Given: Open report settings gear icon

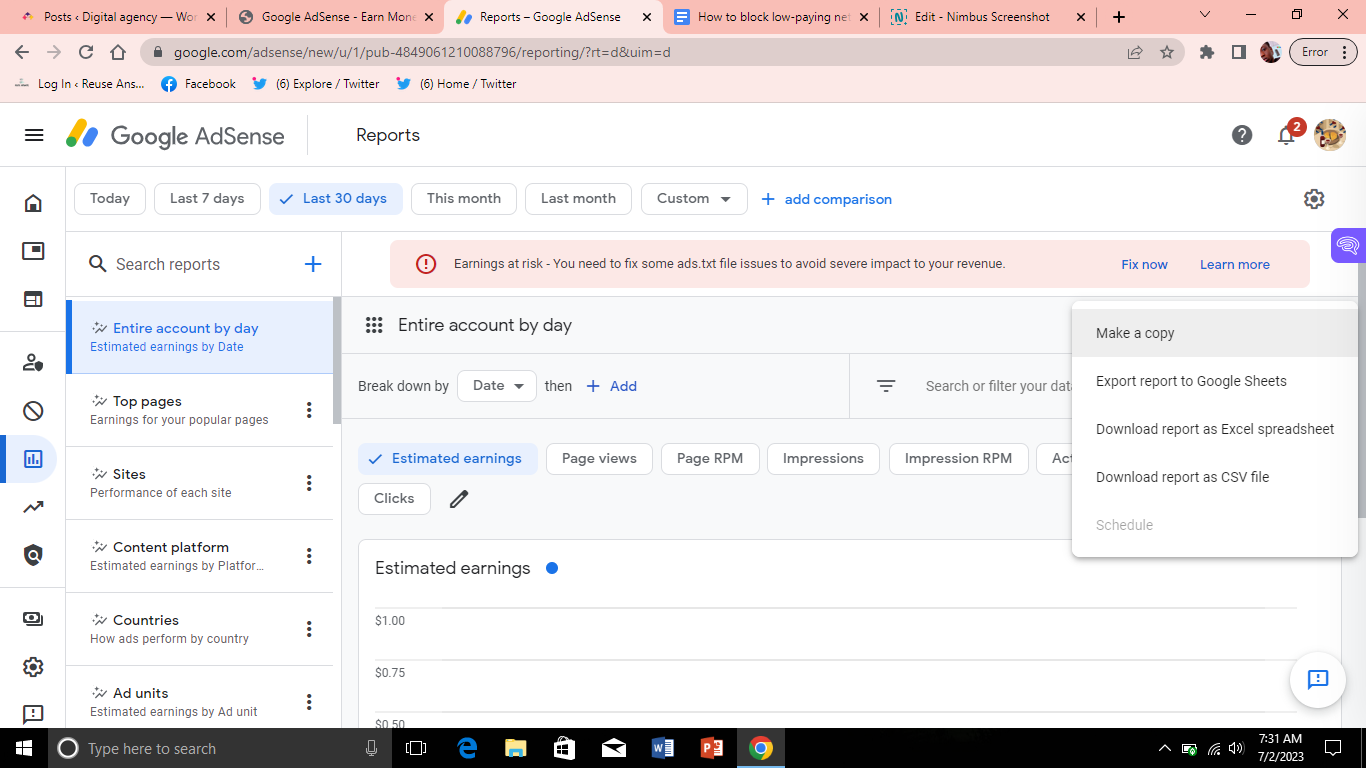Looking at the screenshot, I should click(x=1314, y=199).
